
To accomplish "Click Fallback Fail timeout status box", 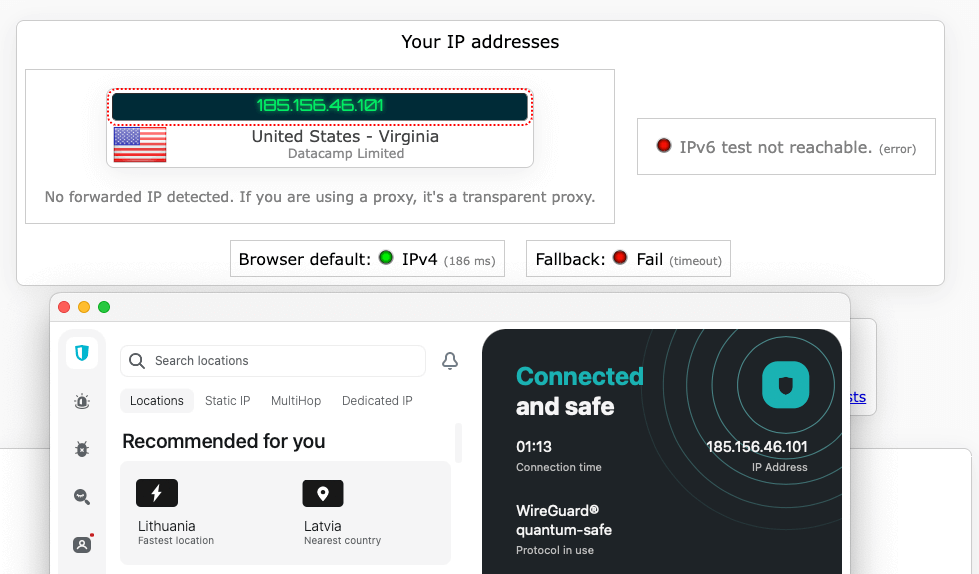I will pos(628,259).
